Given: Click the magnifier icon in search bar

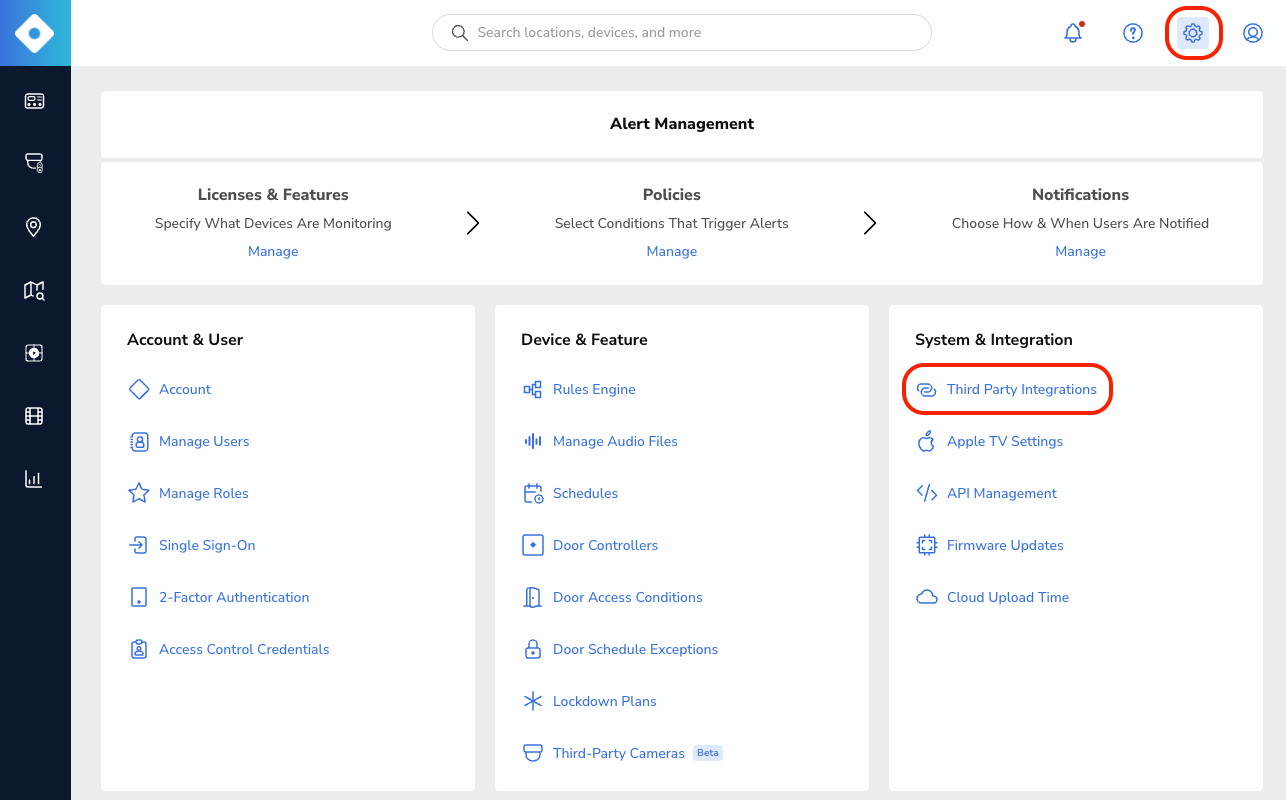Looking at the screenshot, I should pos(460,33).
